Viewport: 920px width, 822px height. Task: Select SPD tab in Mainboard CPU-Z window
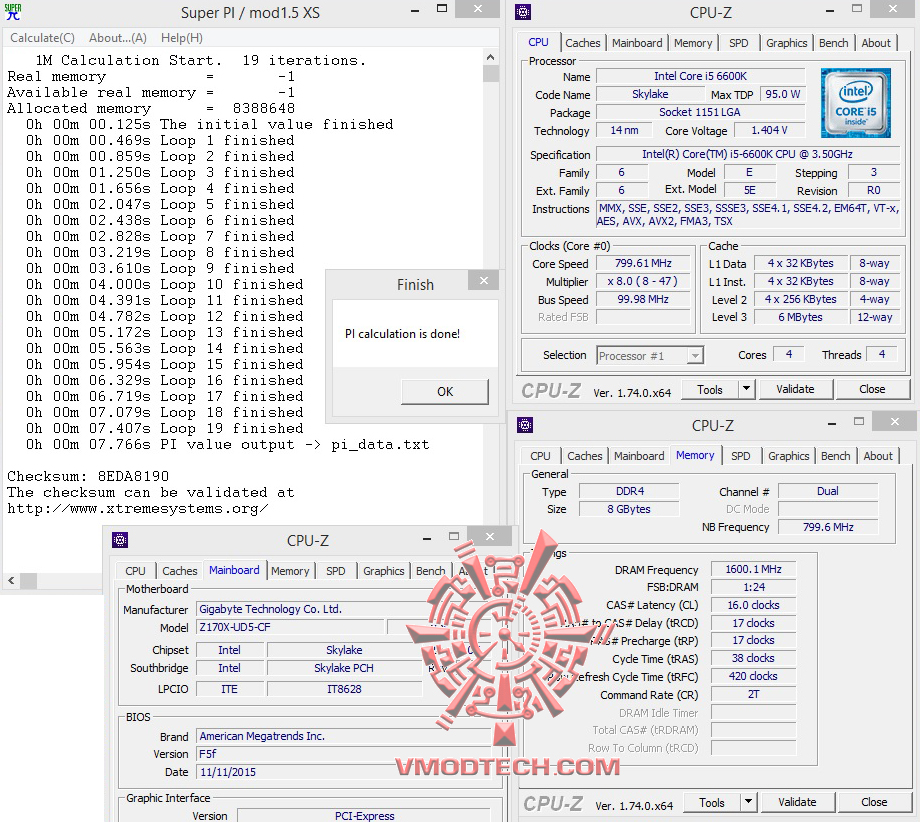click(x=336, y=571)
